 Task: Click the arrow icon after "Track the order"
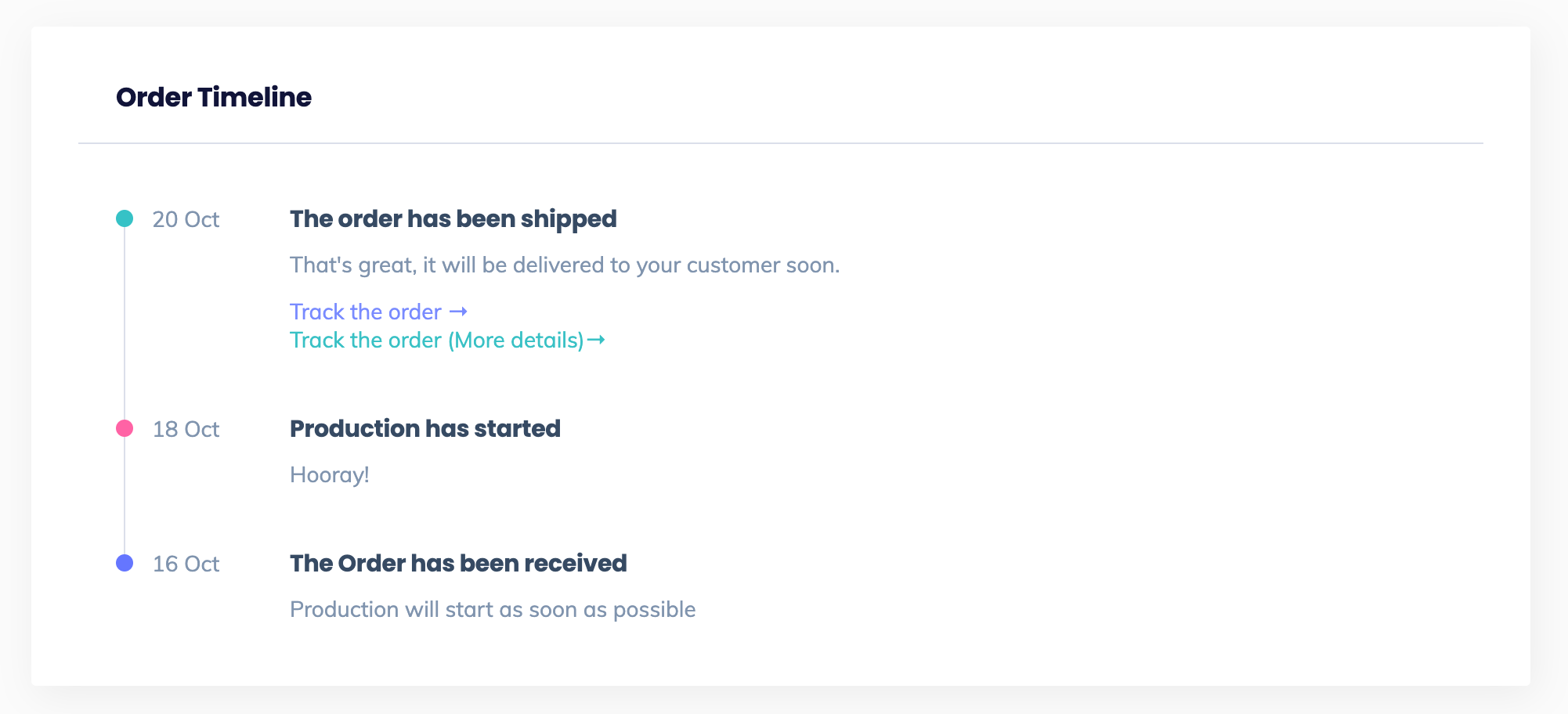click(x=459, y=312)
